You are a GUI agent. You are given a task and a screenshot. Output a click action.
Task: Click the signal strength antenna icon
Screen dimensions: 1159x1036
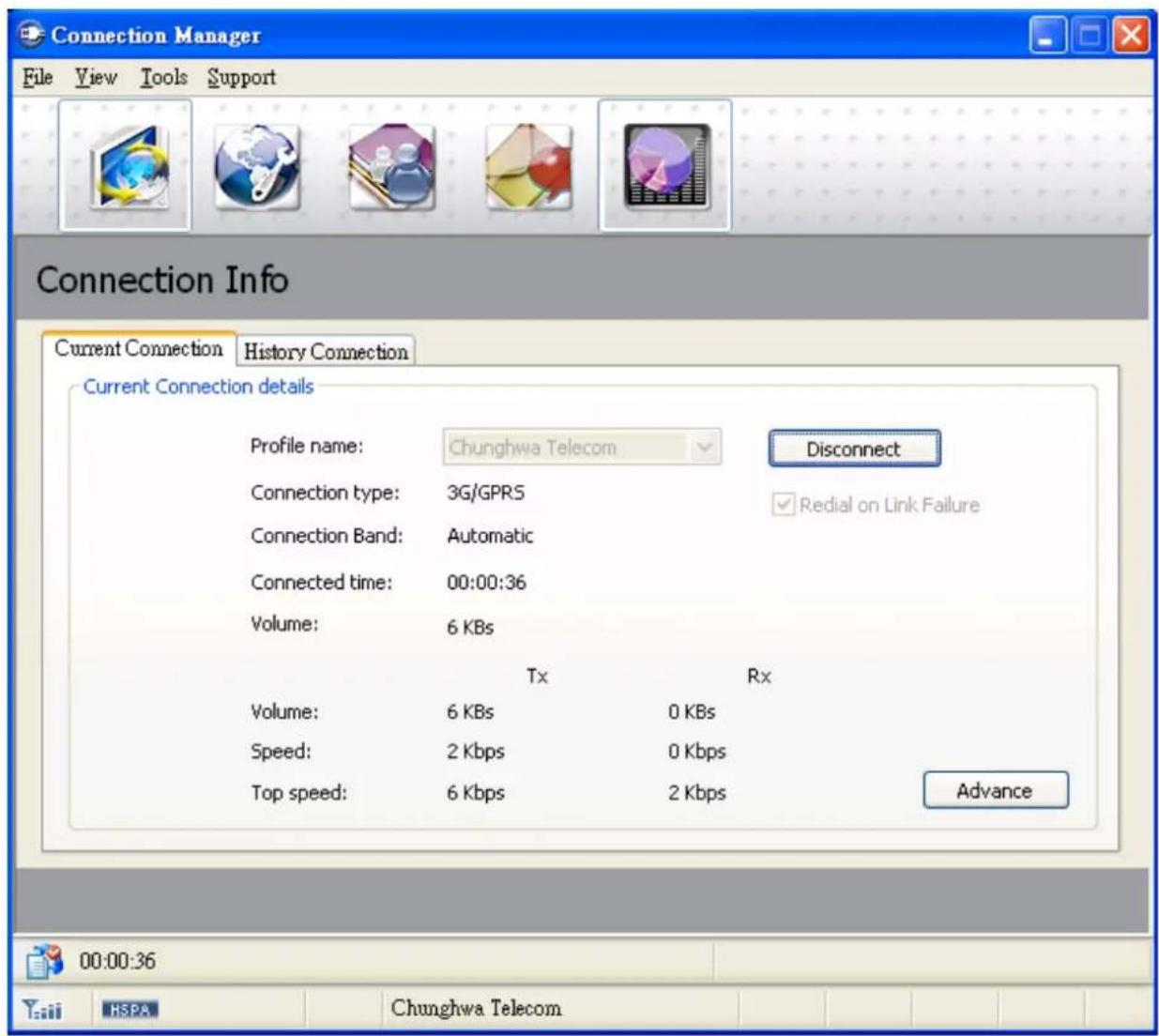point(41,1010)
